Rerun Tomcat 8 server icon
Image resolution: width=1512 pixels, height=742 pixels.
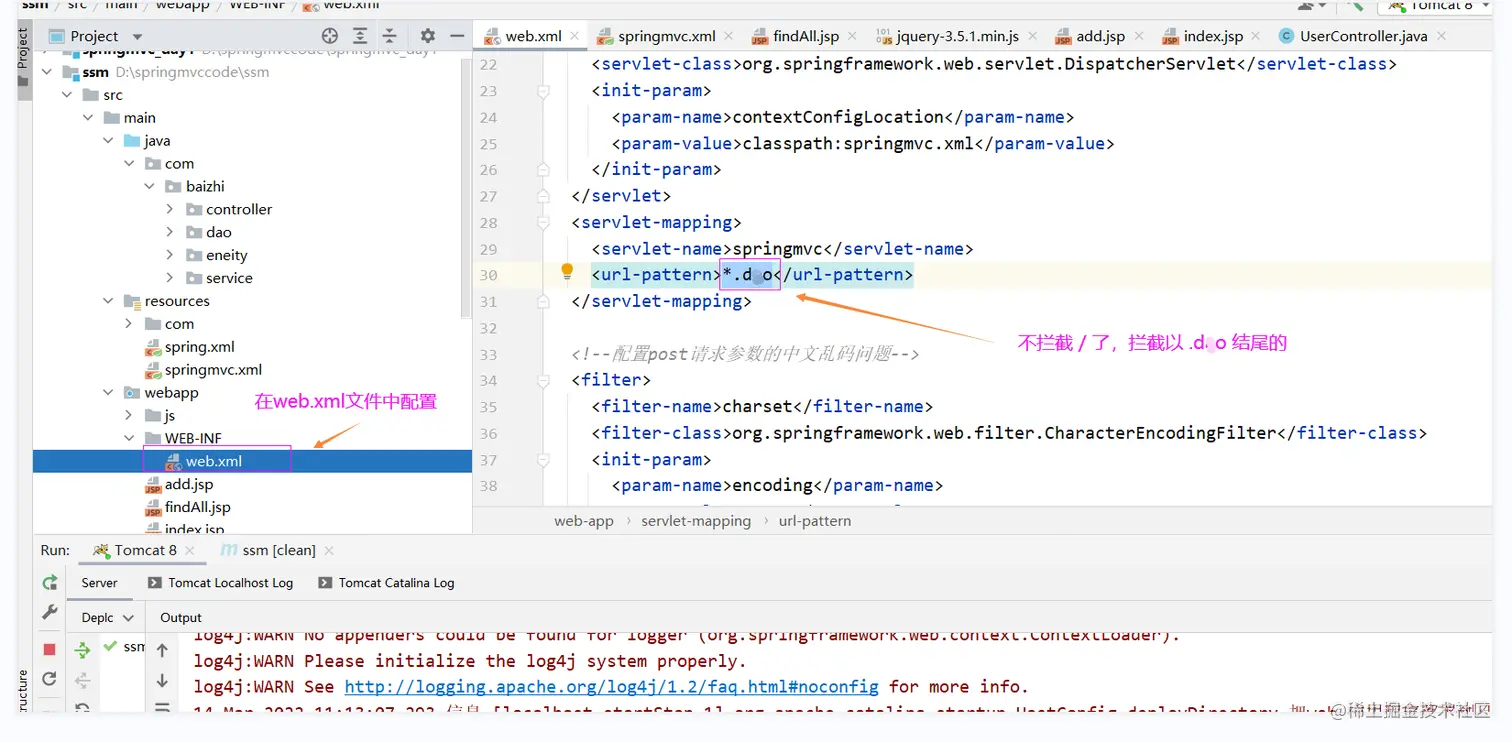pyautogui.click(x=50, y=582)
